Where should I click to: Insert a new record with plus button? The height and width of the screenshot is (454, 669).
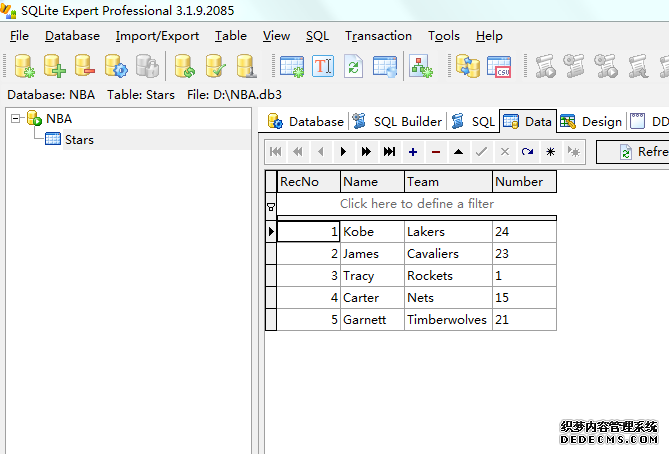point(413,152)
